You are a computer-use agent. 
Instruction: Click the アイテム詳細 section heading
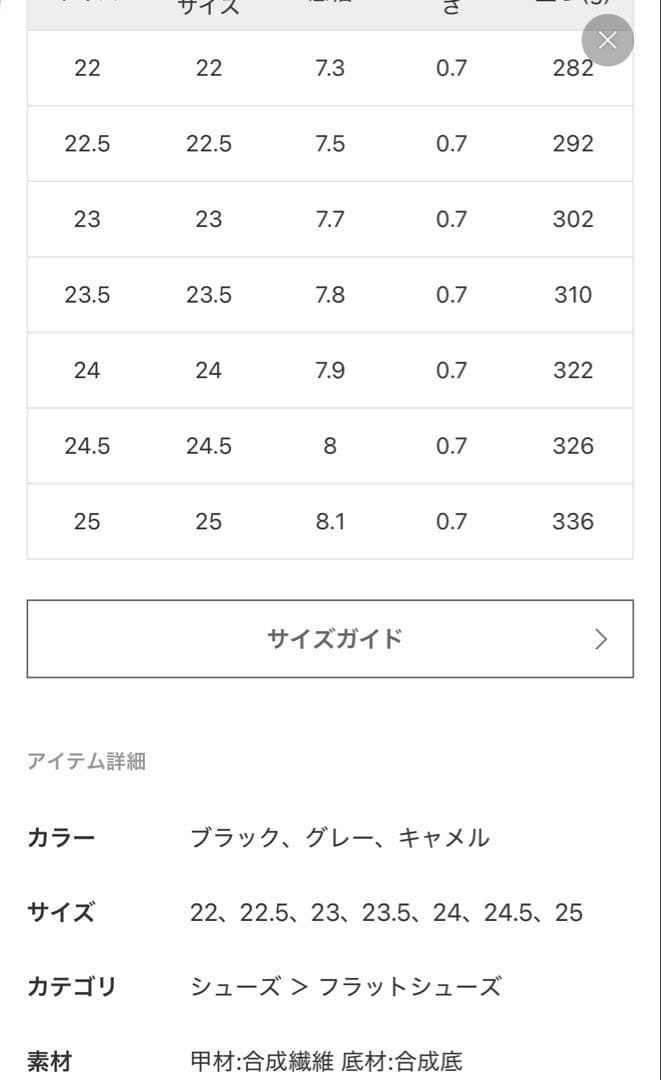[86, 762]
